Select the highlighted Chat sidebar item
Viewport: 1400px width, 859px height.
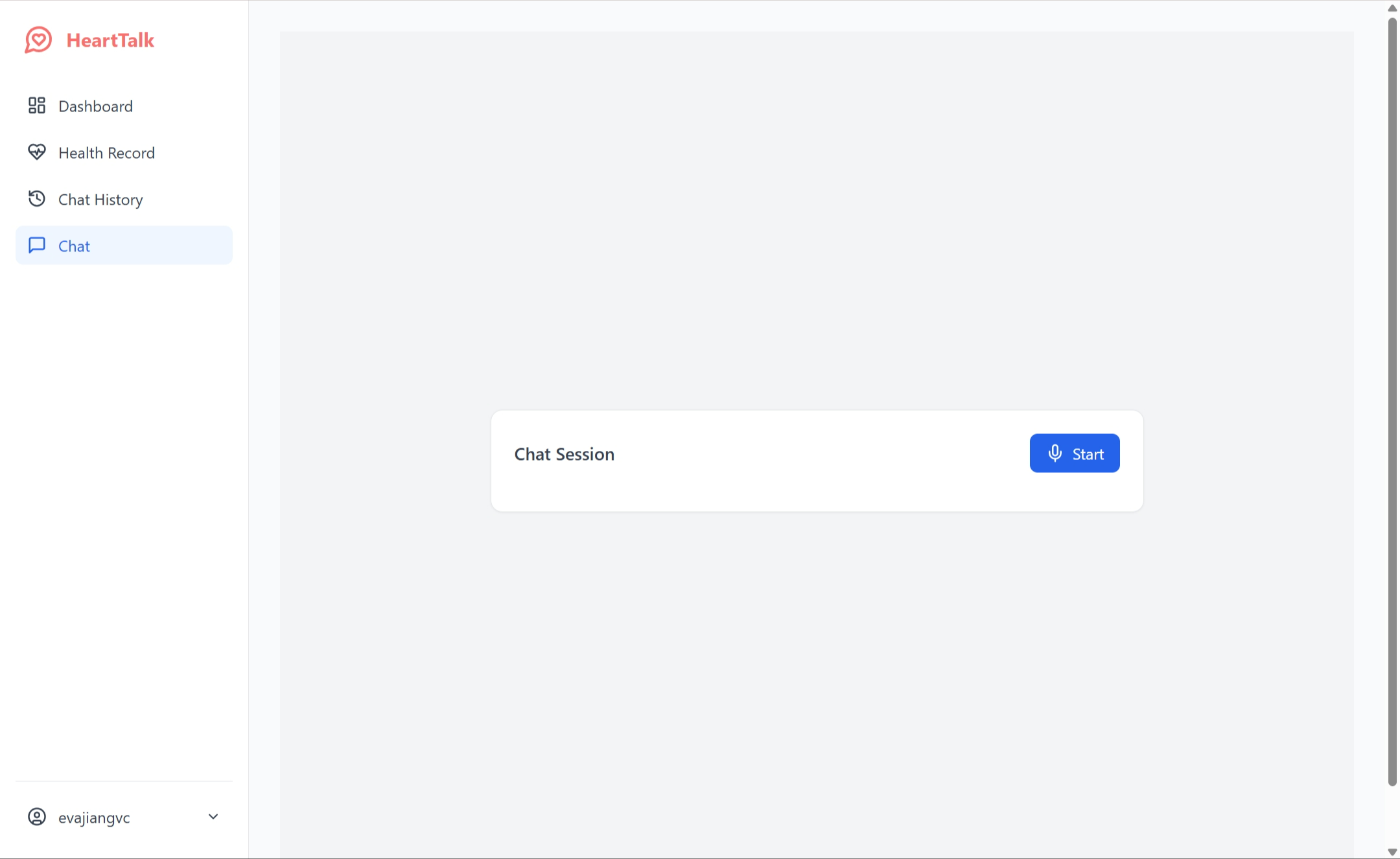(x=123, y=246)
